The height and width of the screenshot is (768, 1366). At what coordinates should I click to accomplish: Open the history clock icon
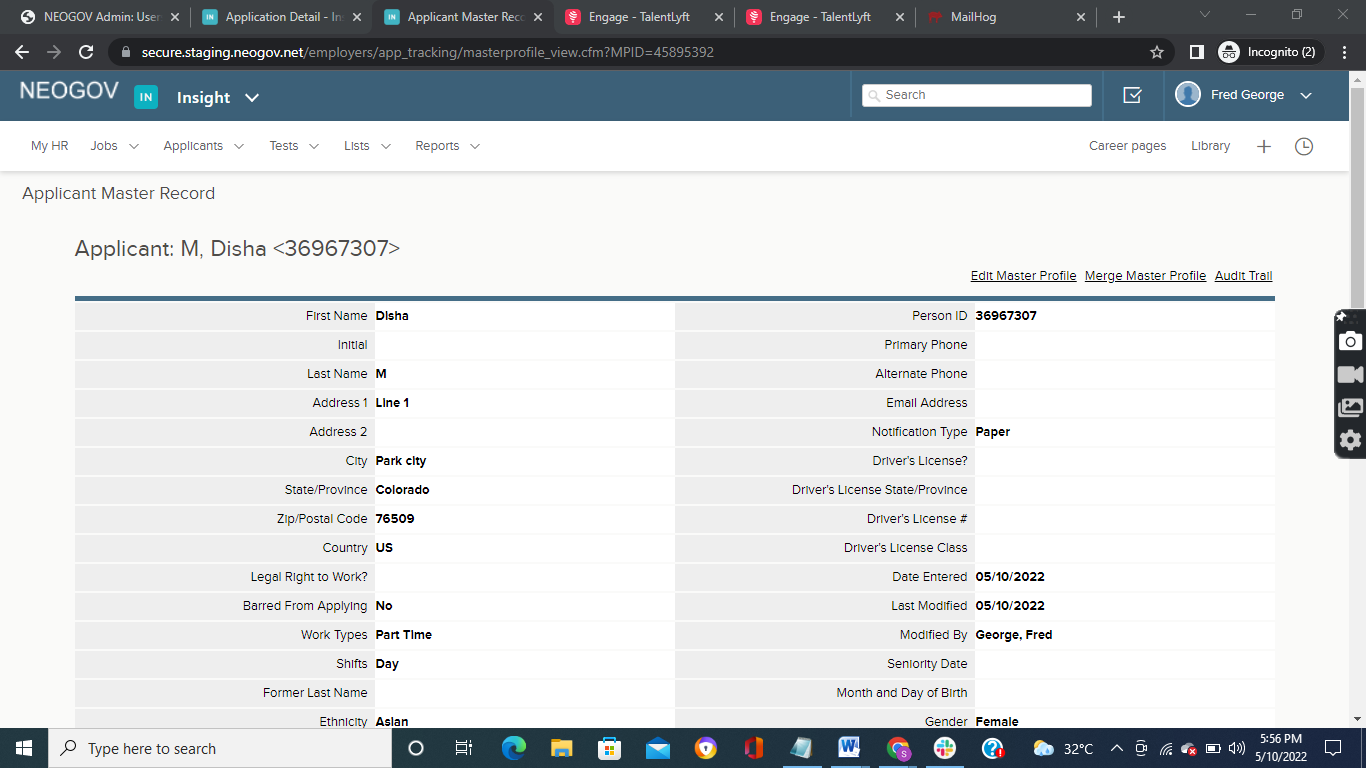click(x=1304, y=146)
